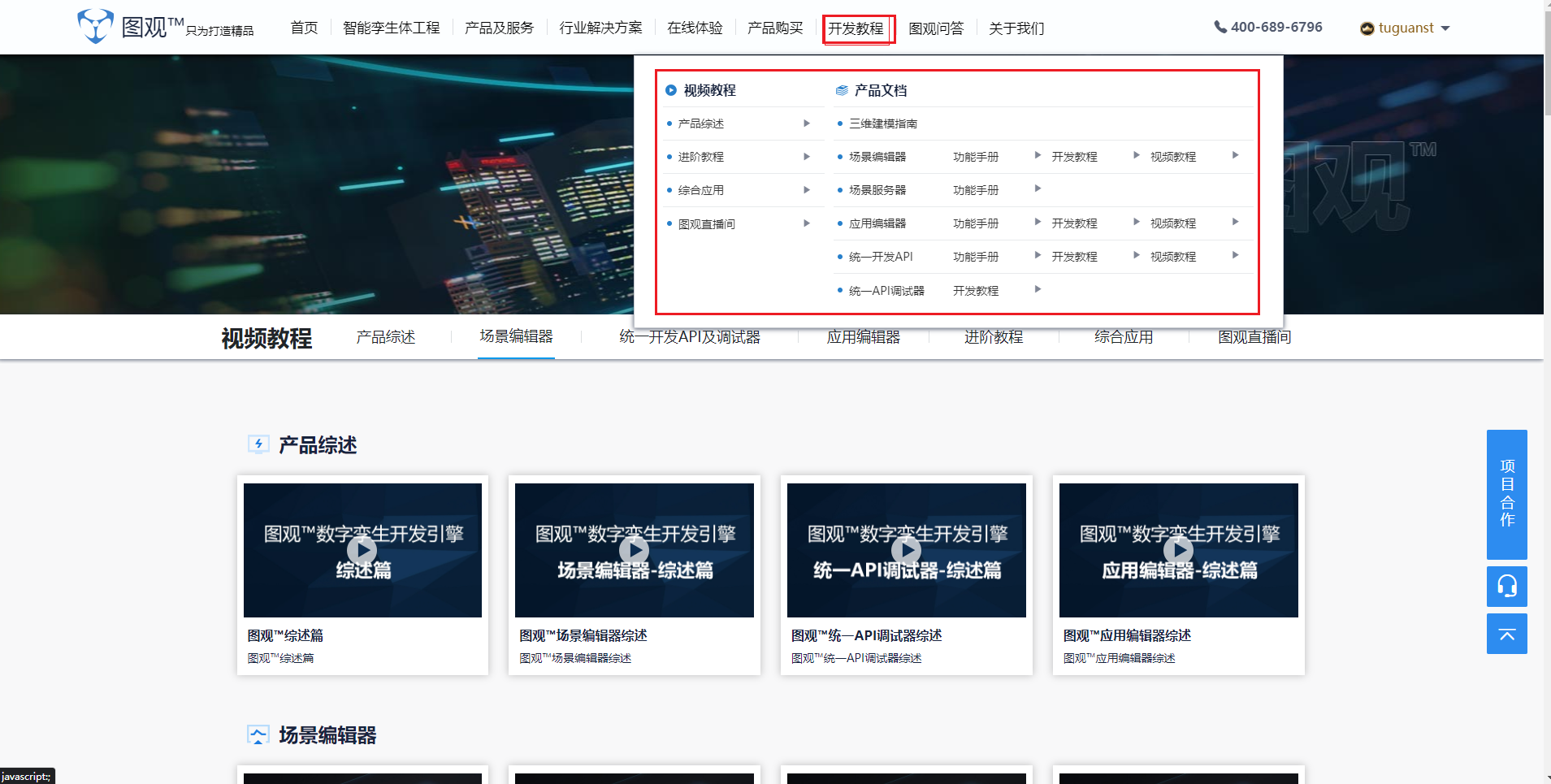Open 三维建模指南 document link
The image size is (1551, 784).
pyautogui.click(x=883, y=123)
